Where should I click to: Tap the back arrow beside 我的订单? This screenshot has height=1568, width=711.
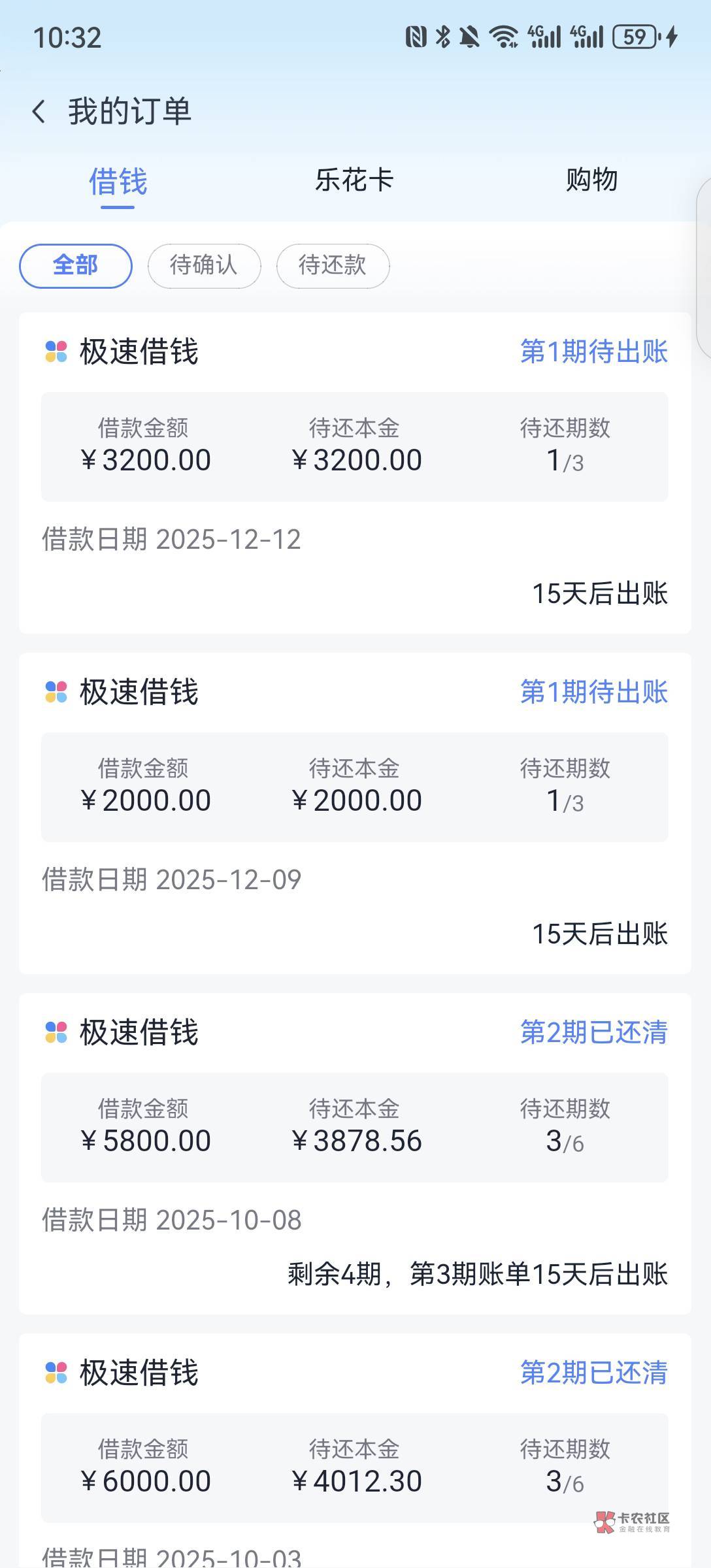coord(39,111)
